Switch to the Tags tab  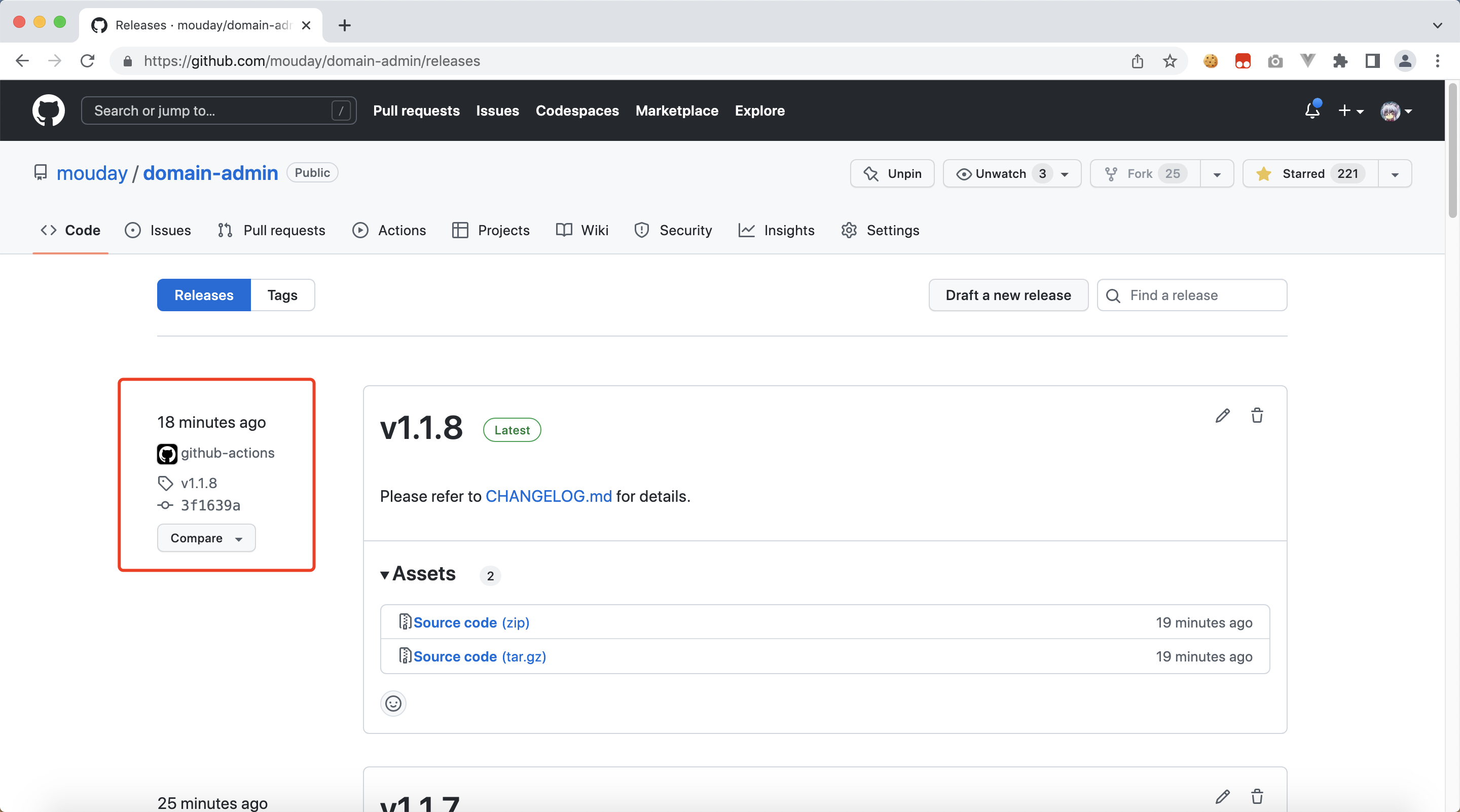(x=282, y=295)
